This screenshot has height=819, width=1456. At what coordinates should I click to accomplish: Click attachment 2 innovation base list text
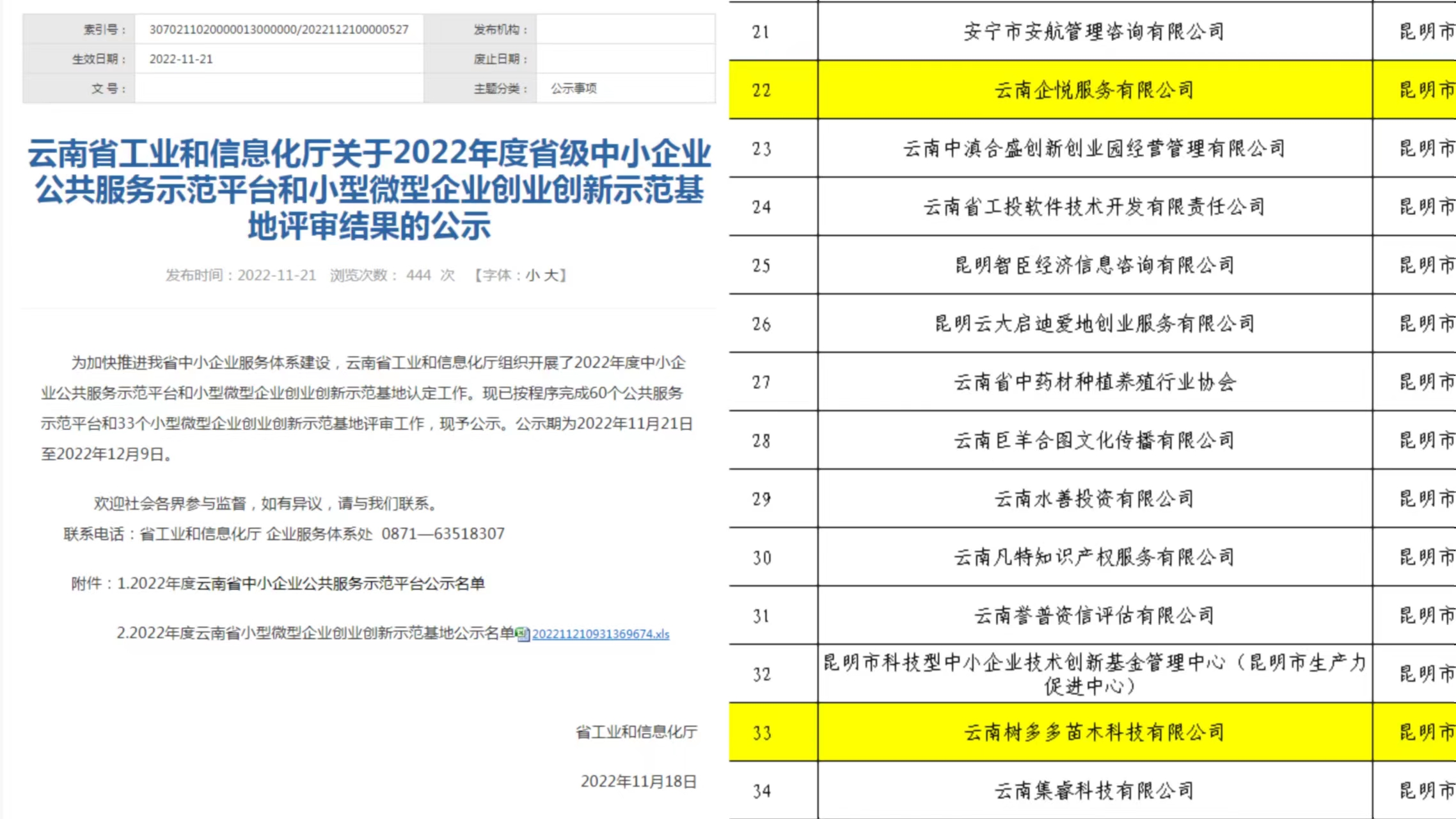tap(315, 633)
